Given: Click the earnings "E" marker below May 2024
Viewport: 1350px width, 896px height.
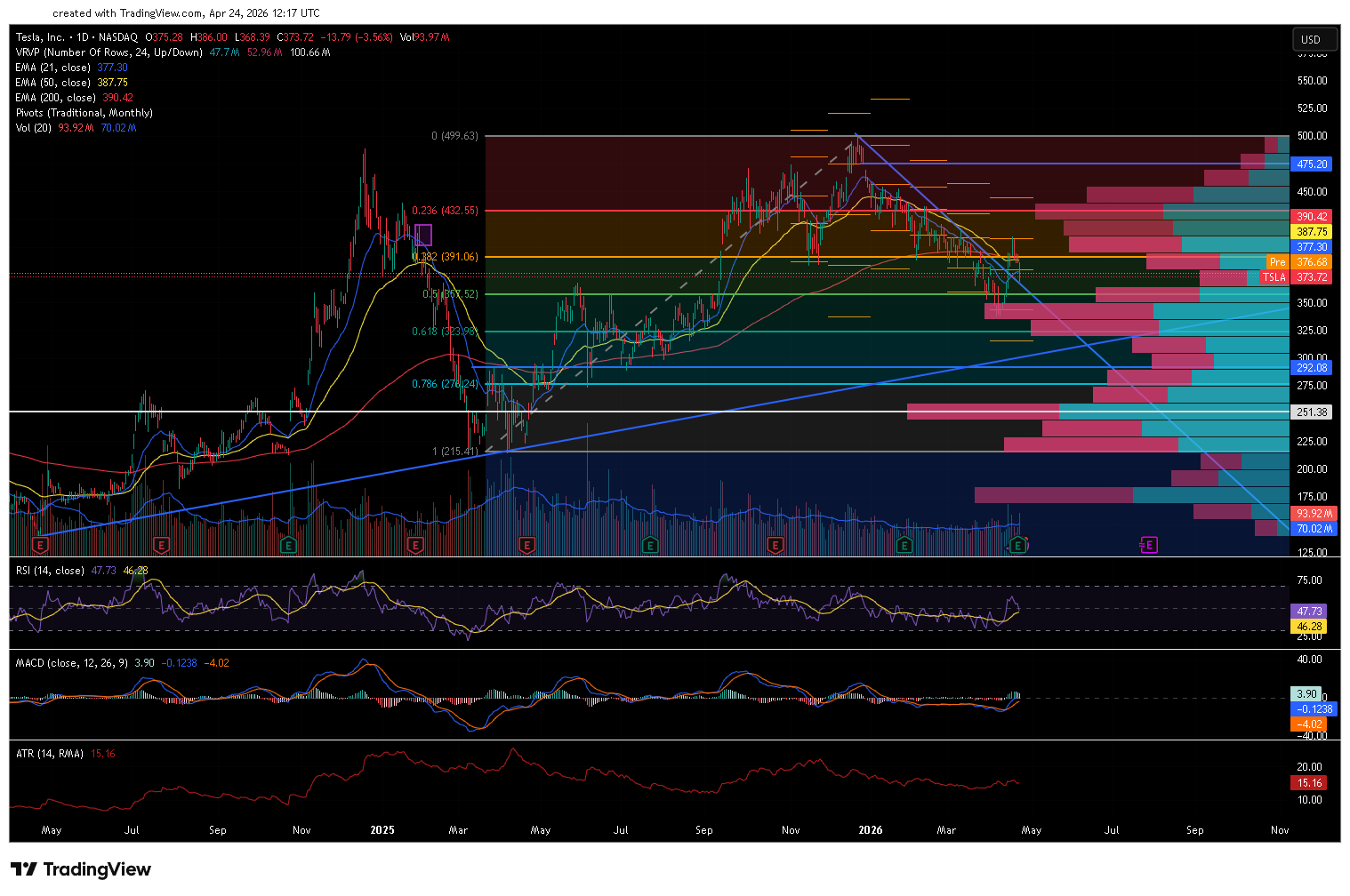Looking at the screenshot, I should click(39, 545).
